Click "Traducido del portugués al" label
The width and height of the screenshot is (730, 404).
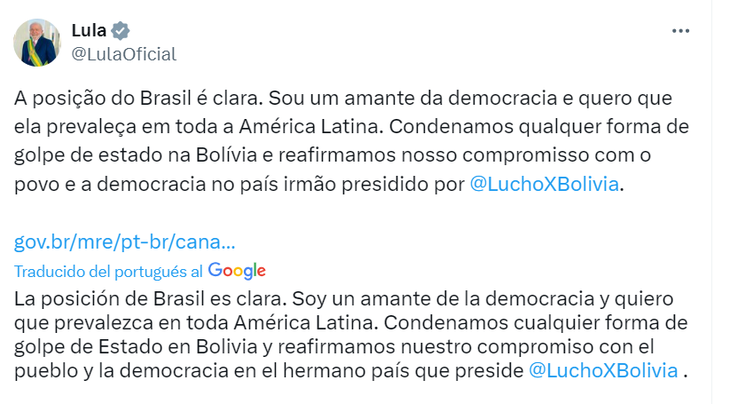108,271
